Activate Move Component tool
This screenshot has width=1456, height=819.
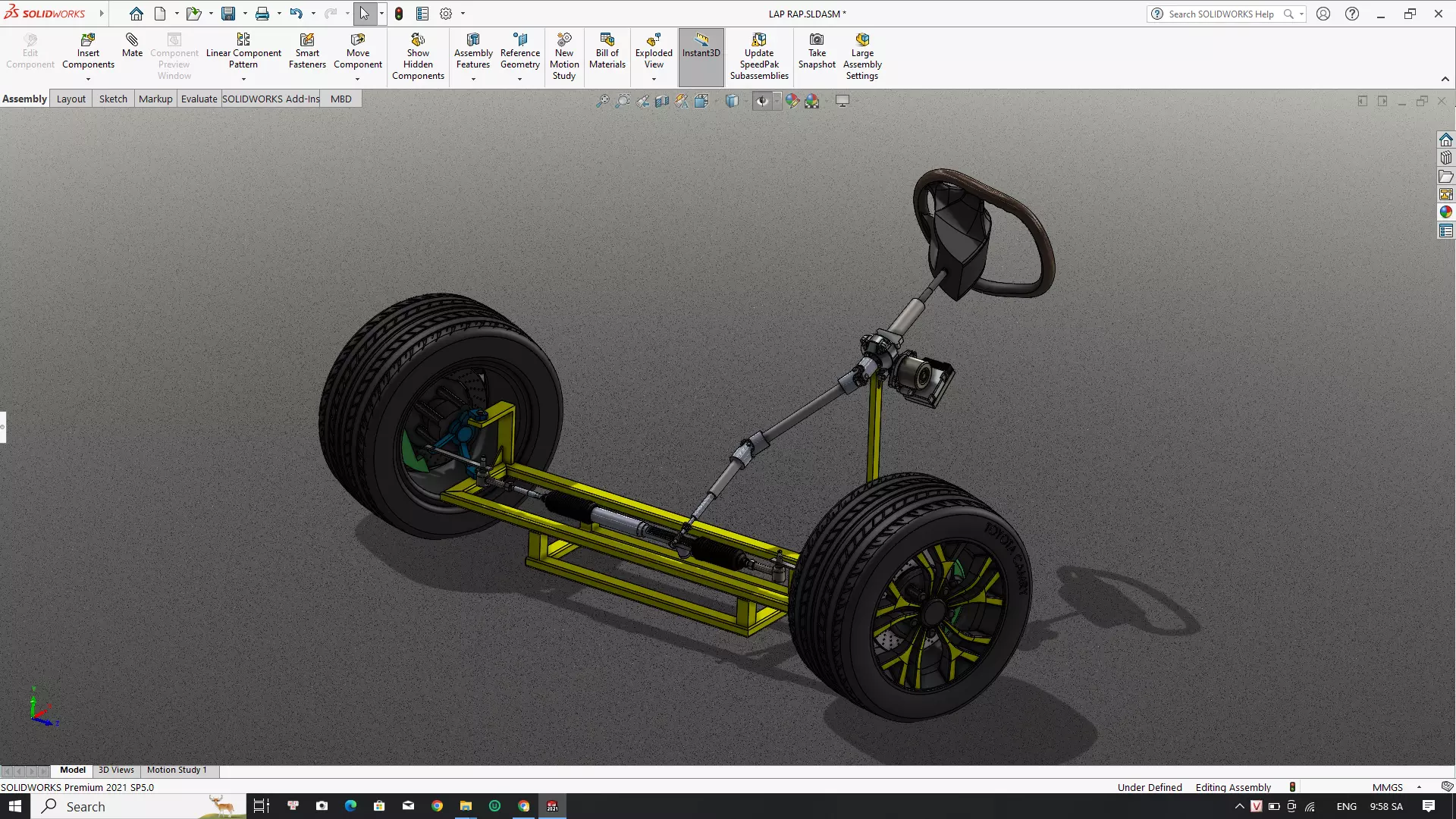[358, 52]
